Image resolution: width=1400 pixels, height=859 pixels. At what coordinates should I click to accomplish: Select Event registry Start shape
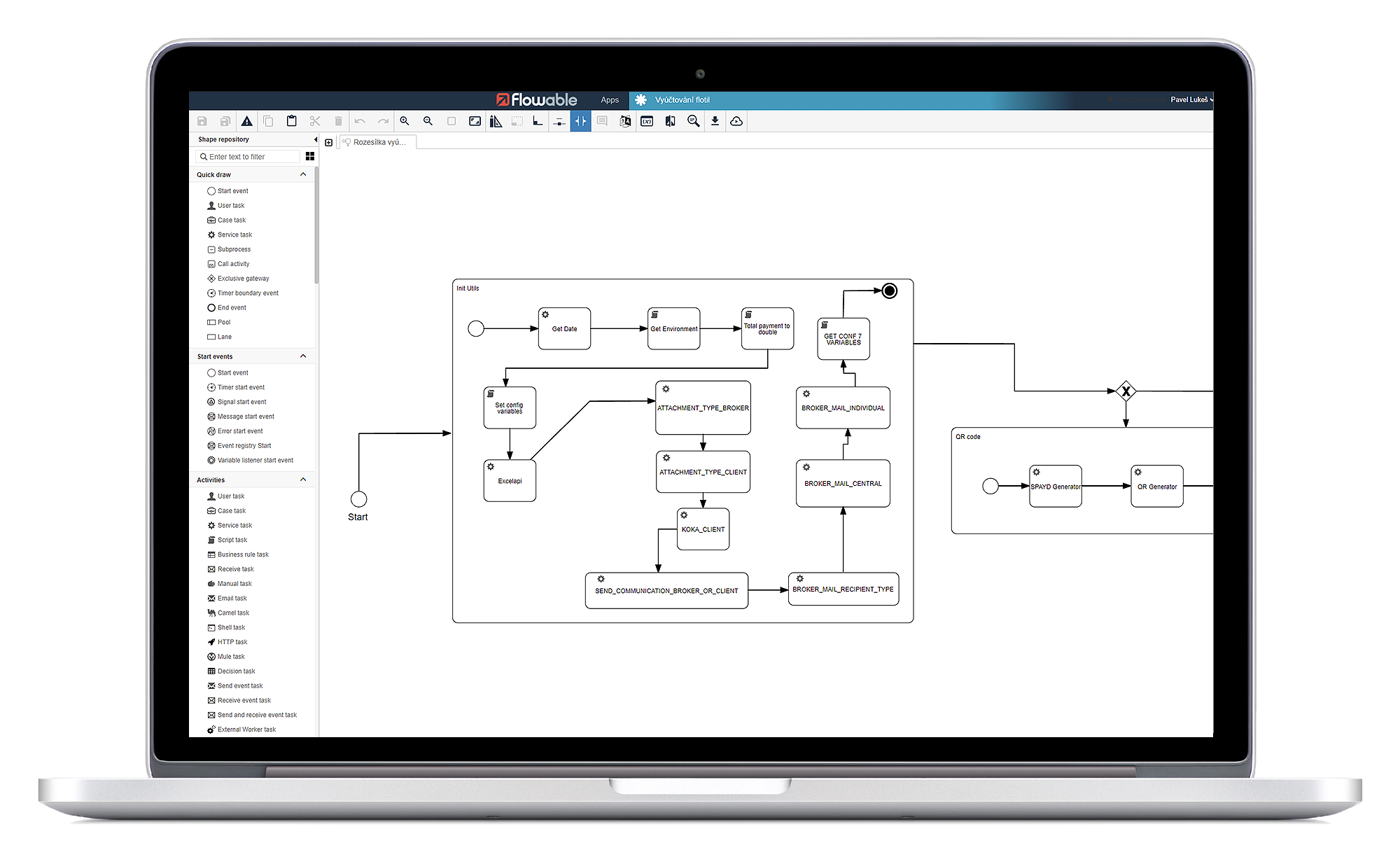click(x=239, y=446)
